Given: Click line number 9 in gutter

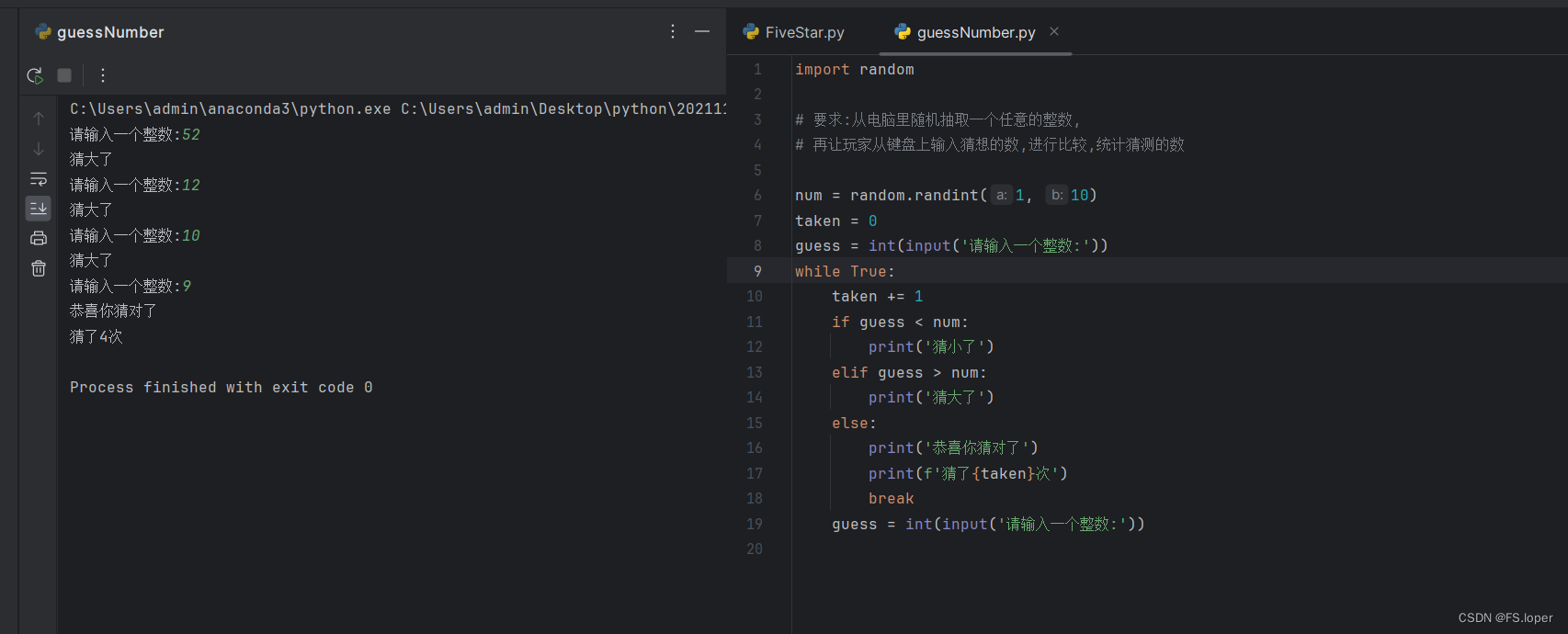Looking at the screenshot, I should tap(757, 271).
